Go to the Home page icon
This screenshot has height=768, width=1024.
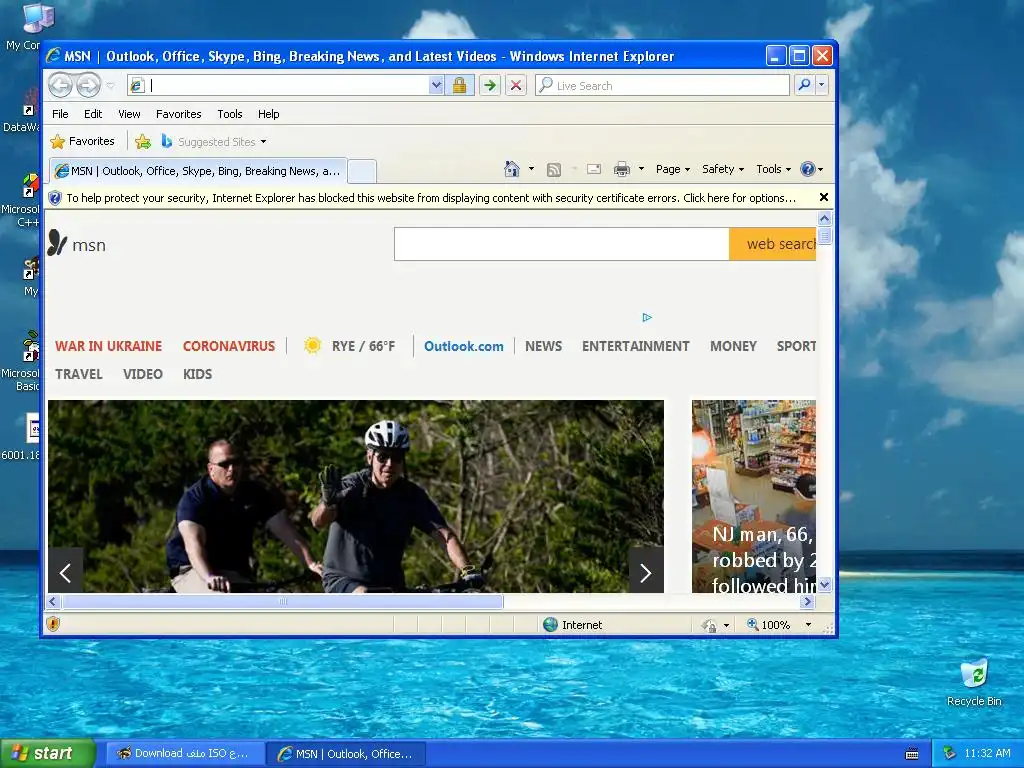[512, 169]
